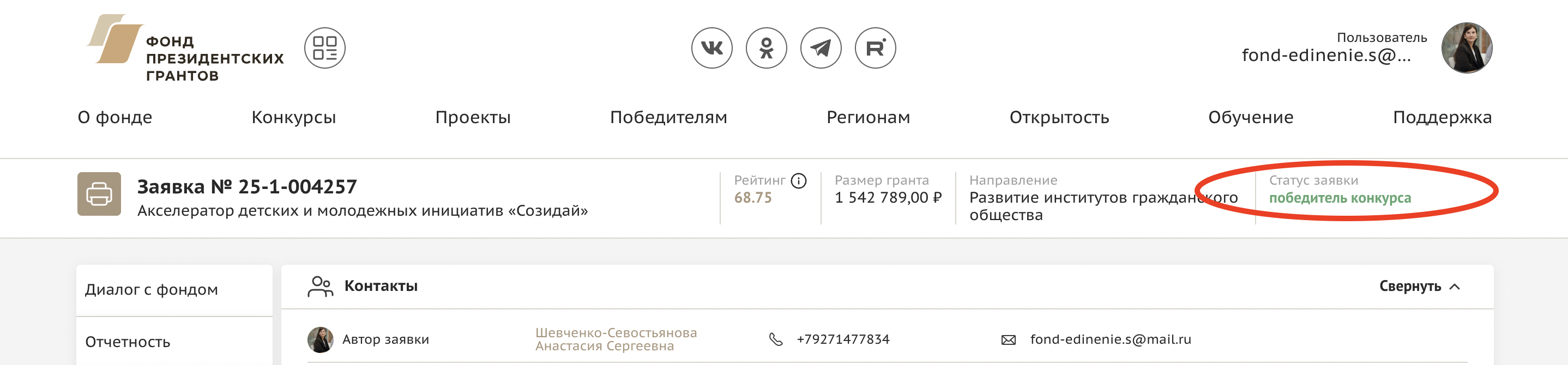Open the Odnoklassniki social icon
Viewport: 1568px width, 365px height.
pyautogui.click(x=766, y=48)
